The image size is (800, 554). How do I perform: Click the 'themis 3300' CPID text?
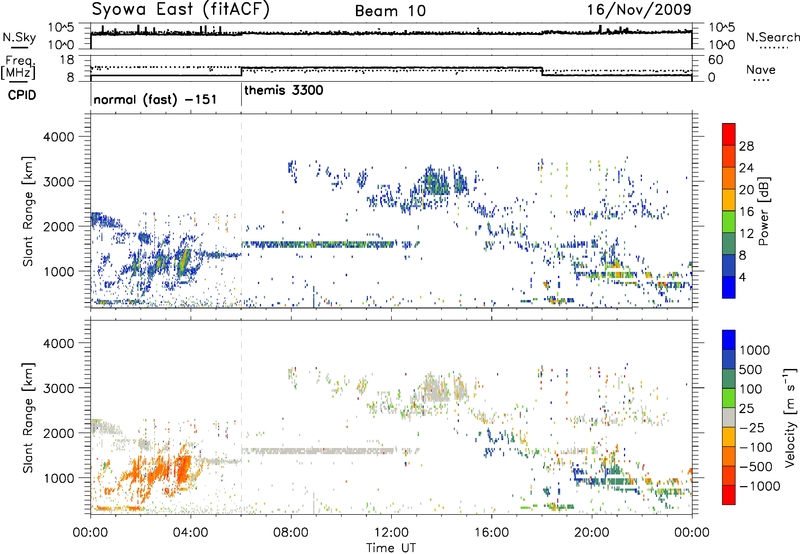[x=284, y=91]
